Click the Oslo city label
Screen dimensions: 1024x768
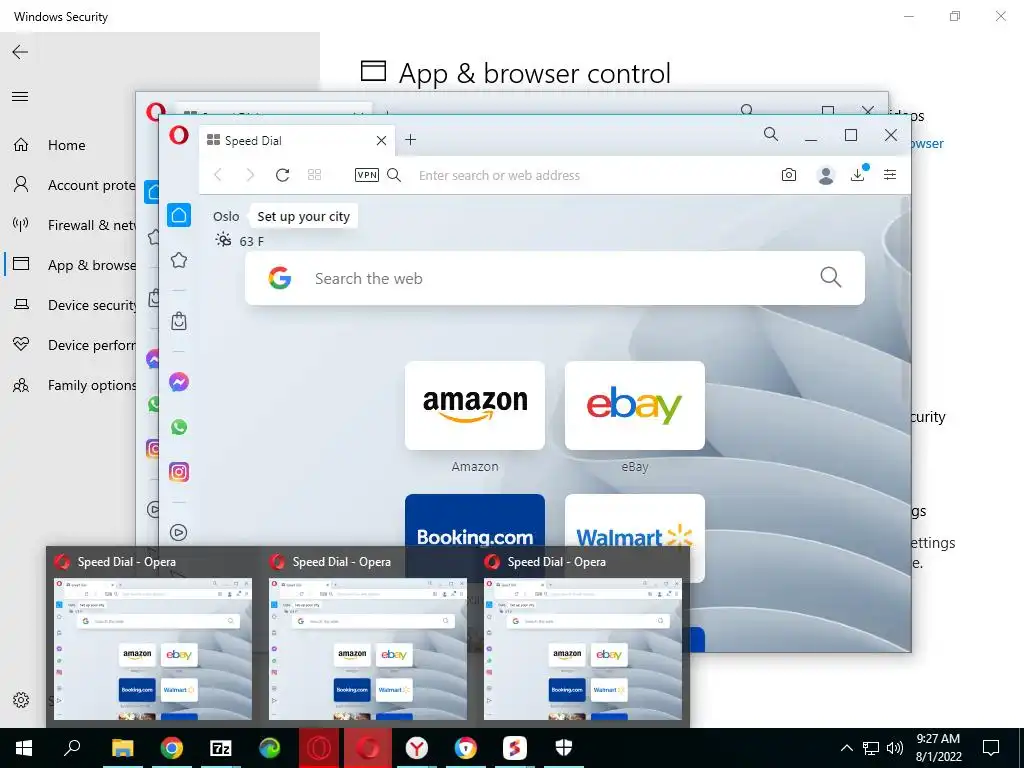click(226, 216)
